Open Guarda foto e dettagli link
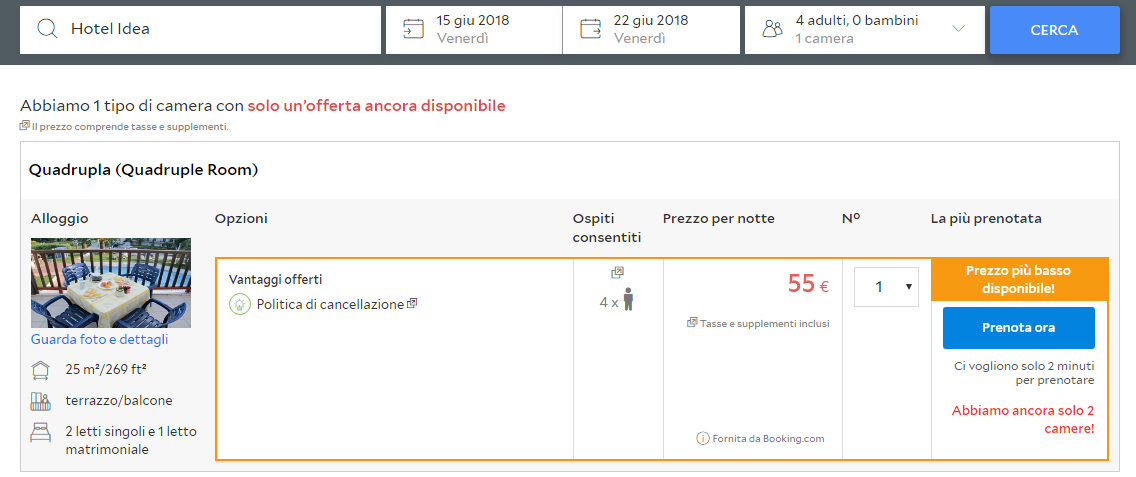1136x477 pixels. coord(99,339)
